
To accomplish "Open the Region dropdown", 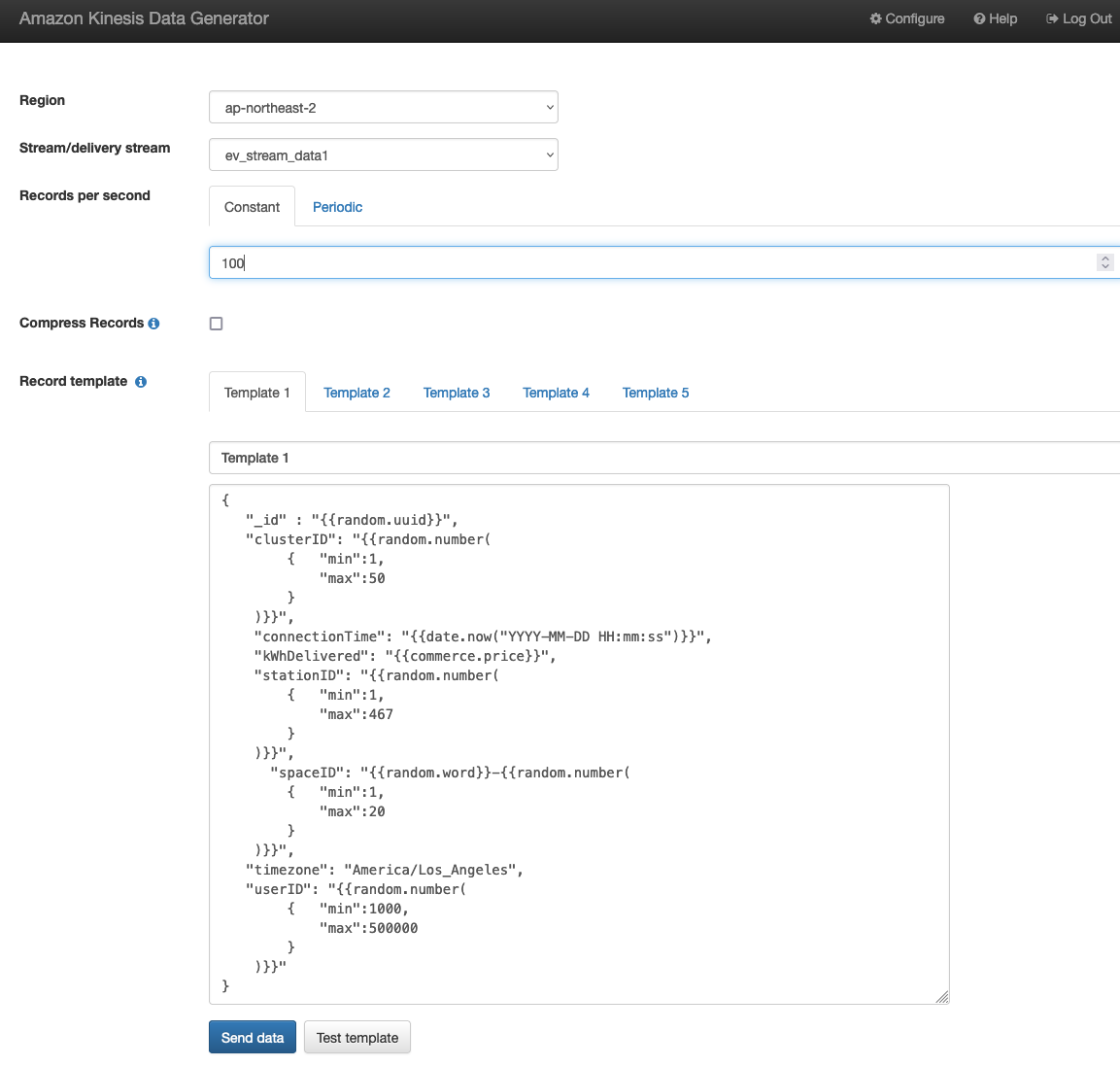I will [x=384, y=107].
